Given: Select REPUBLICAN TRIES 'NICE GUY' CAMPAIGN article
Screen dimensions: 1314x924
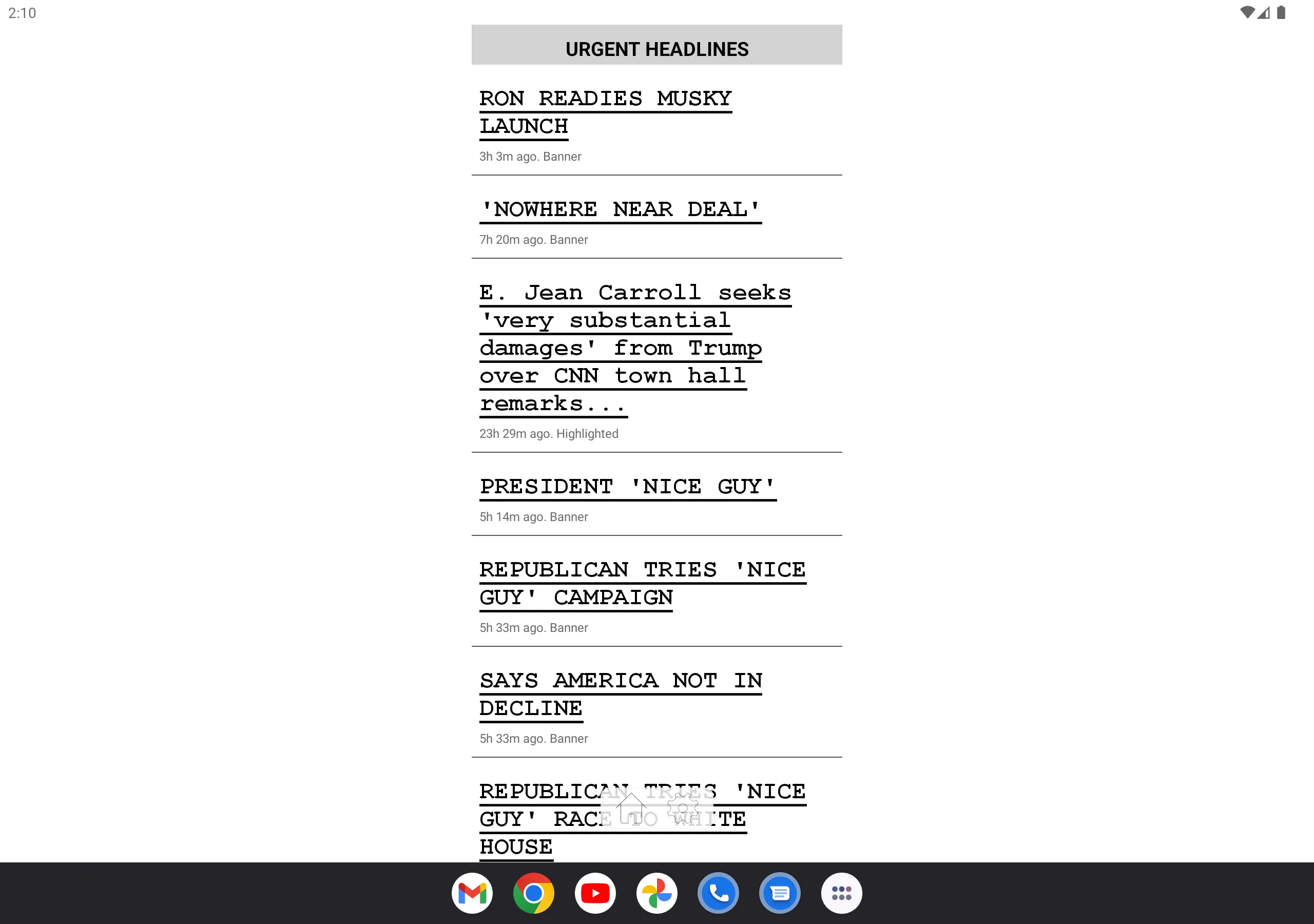Looking at the screenshot, I should [643, 583].
